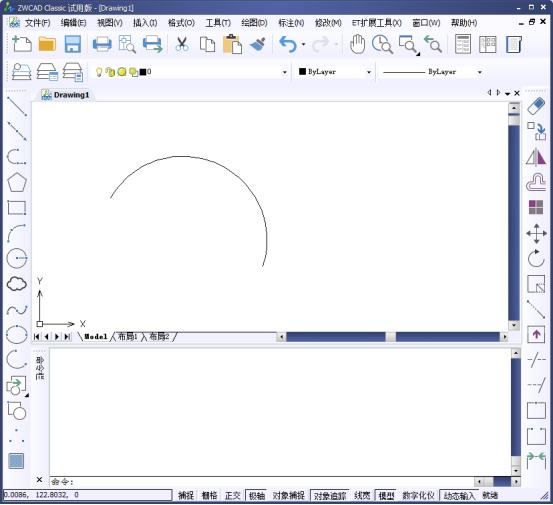The height and width of the screenshot is (505, 553).
Task: Open the Layer Properties Manager icon
Action: point(22,72)
